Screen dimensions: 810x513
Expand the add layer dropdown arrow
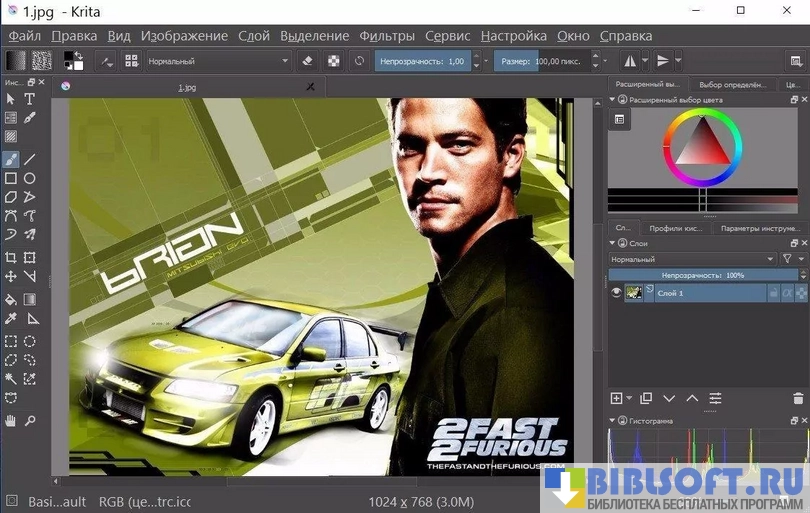click(630, 398)
